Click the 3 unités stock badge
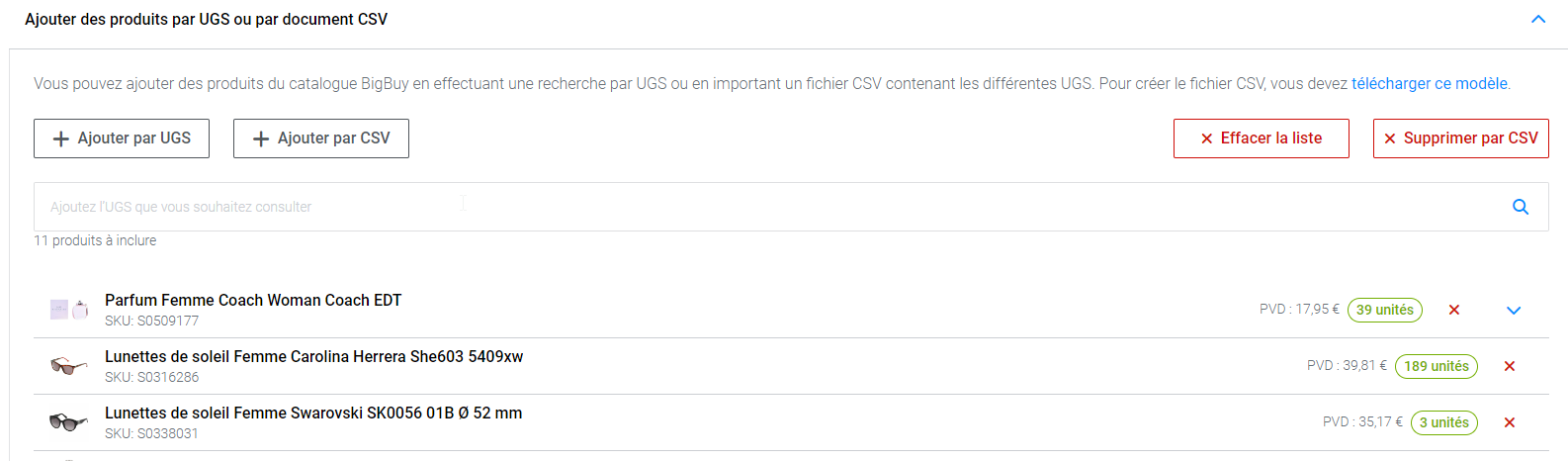This screenshot has height=461, width=1568. 1443,422
